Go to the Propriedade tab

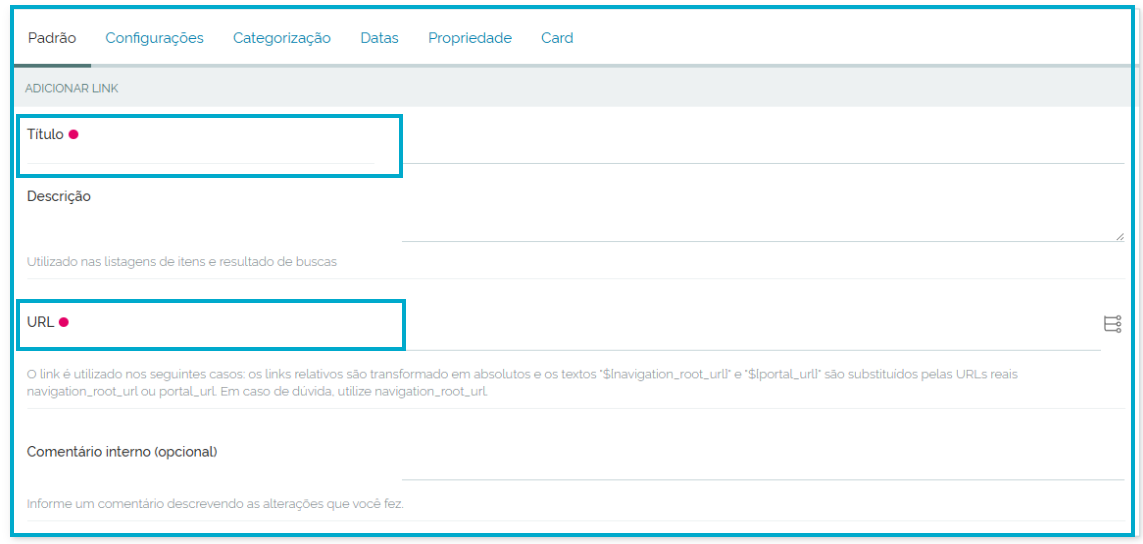[x=470, y=38]
